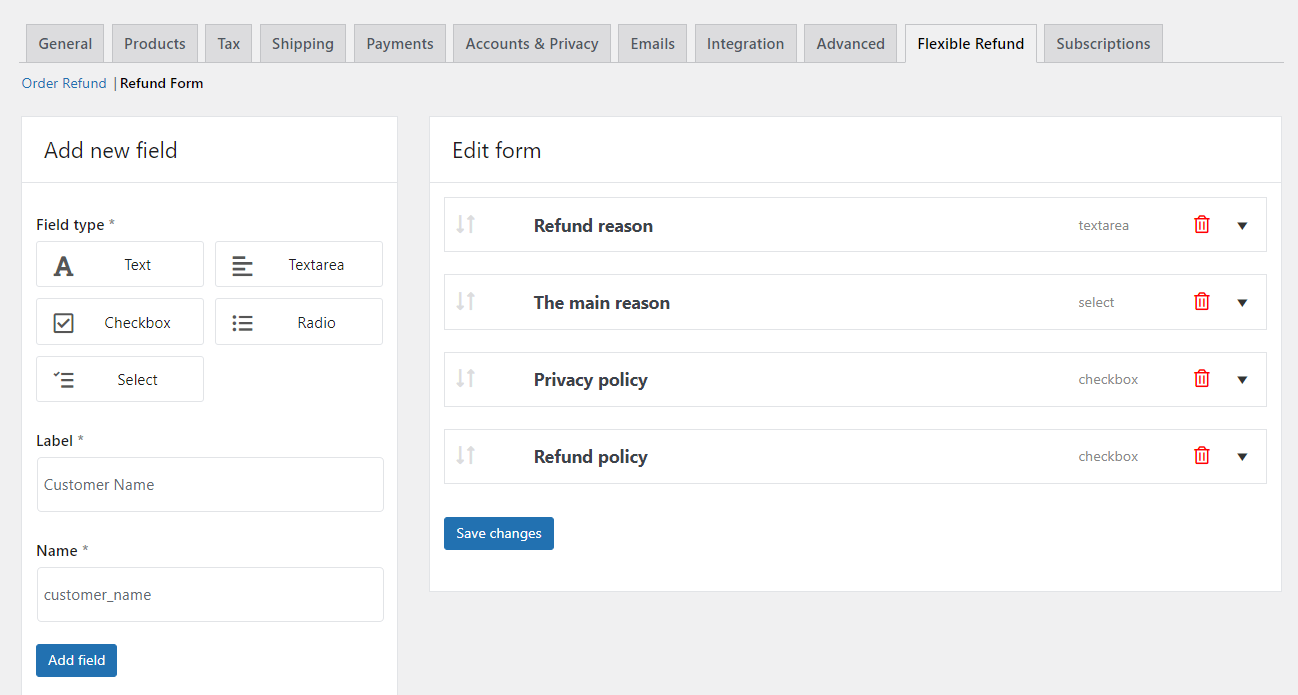Choose the Text field type
This screenshot has height=695, width=1298.
tap(120, 264)
